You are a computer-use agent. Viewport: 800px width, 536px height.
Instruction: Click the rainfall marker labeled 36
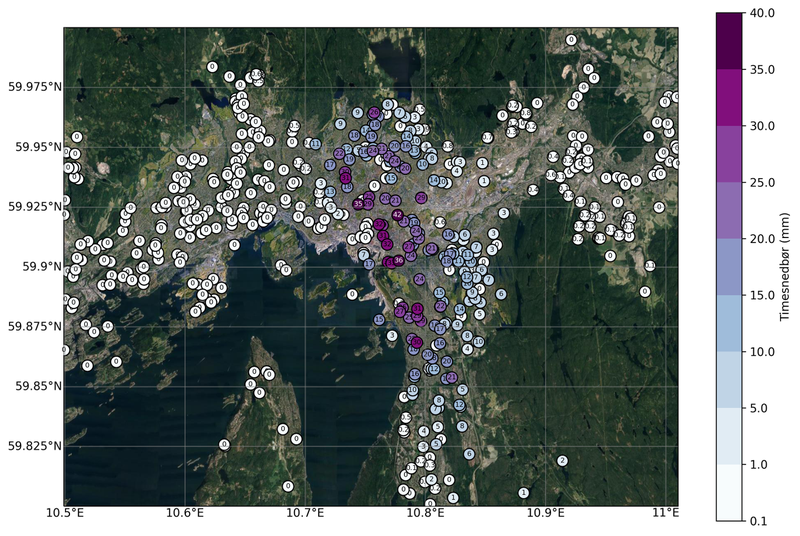pos(399,260)
